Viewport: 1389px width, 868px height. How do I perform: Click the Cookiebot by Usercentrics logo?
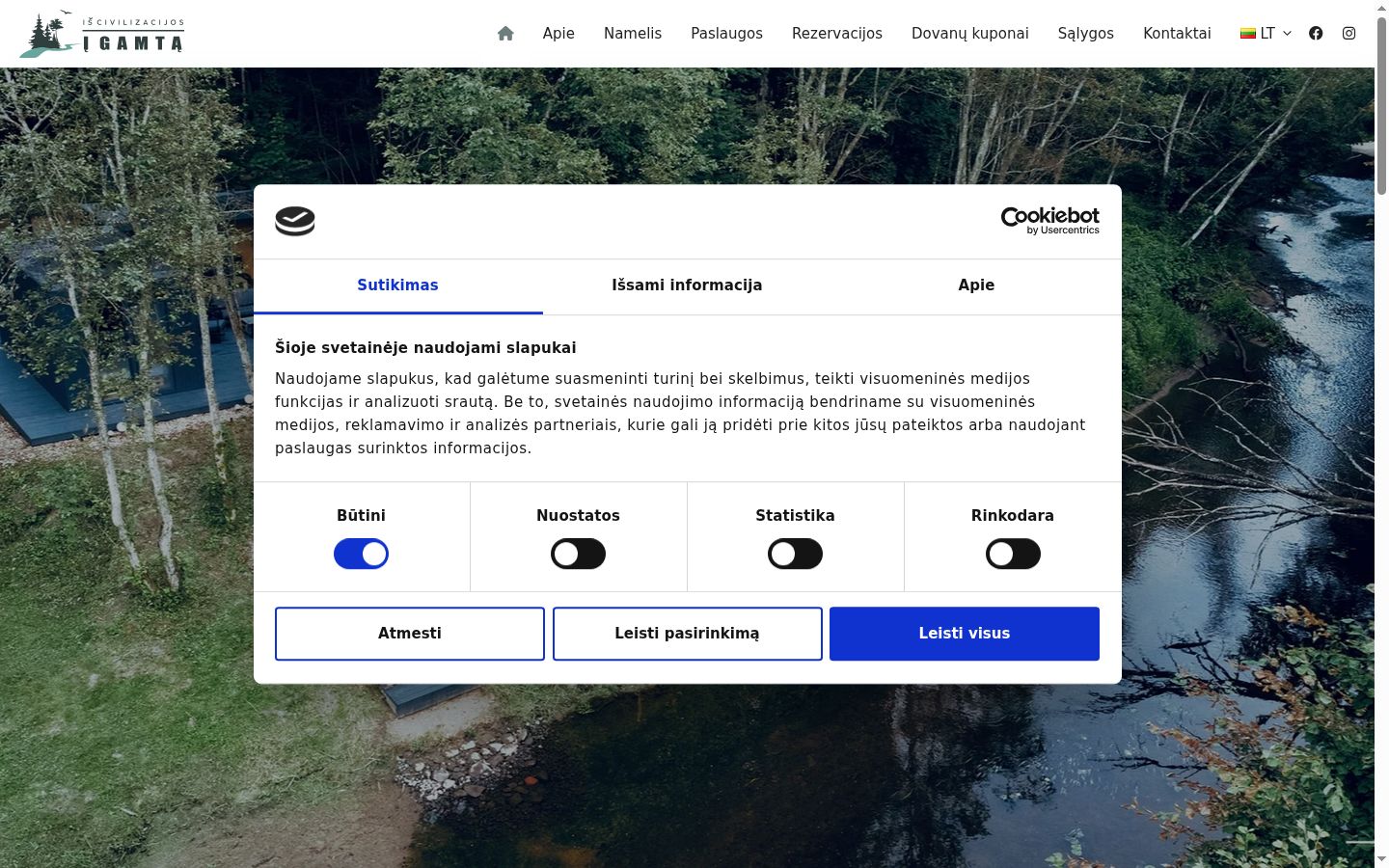[1049, 221]
